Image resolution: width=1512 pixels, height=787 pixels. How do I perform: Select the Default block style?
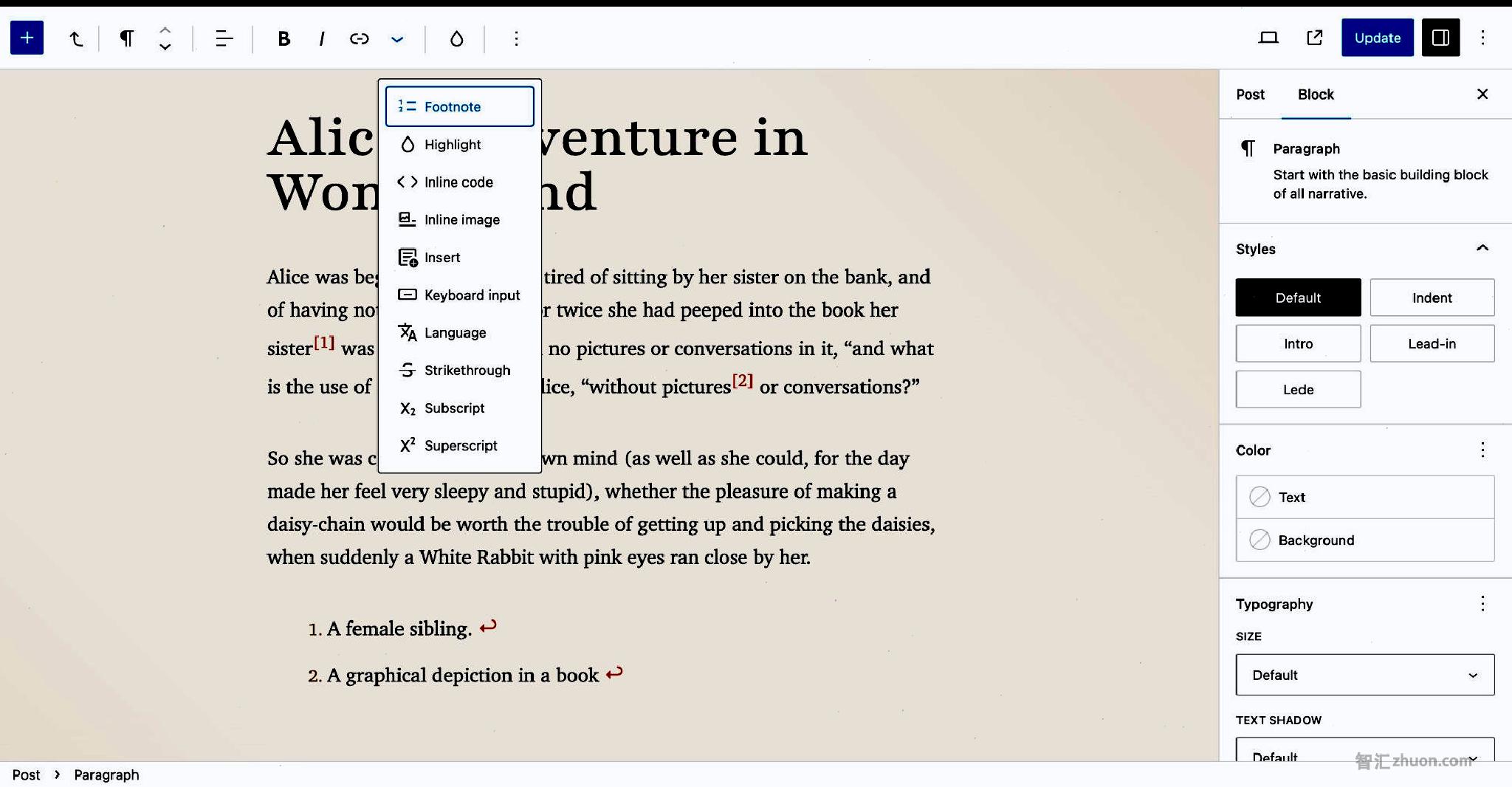click(x=1298, y=298)
